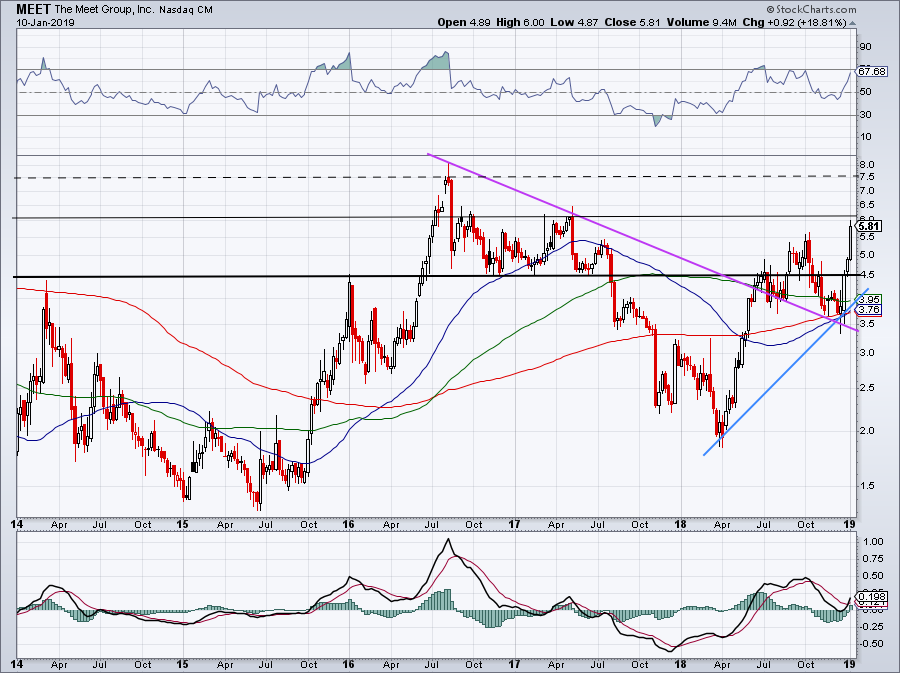
Task: Click the Chg +0.92 (+18.81%) reading
Action: (x=795, y=22)
